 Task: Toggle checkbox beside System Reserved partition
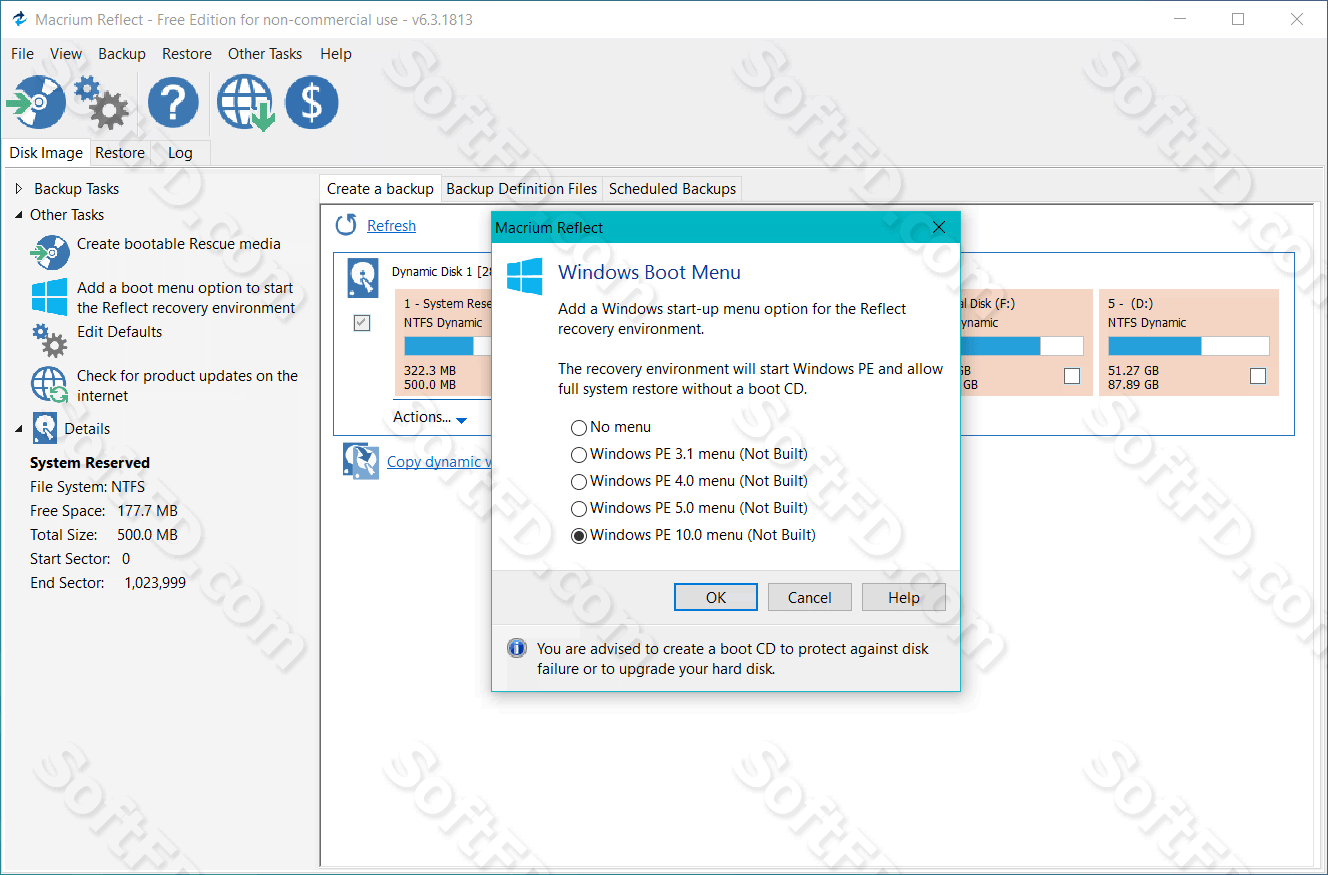click(x=362, y=323)
